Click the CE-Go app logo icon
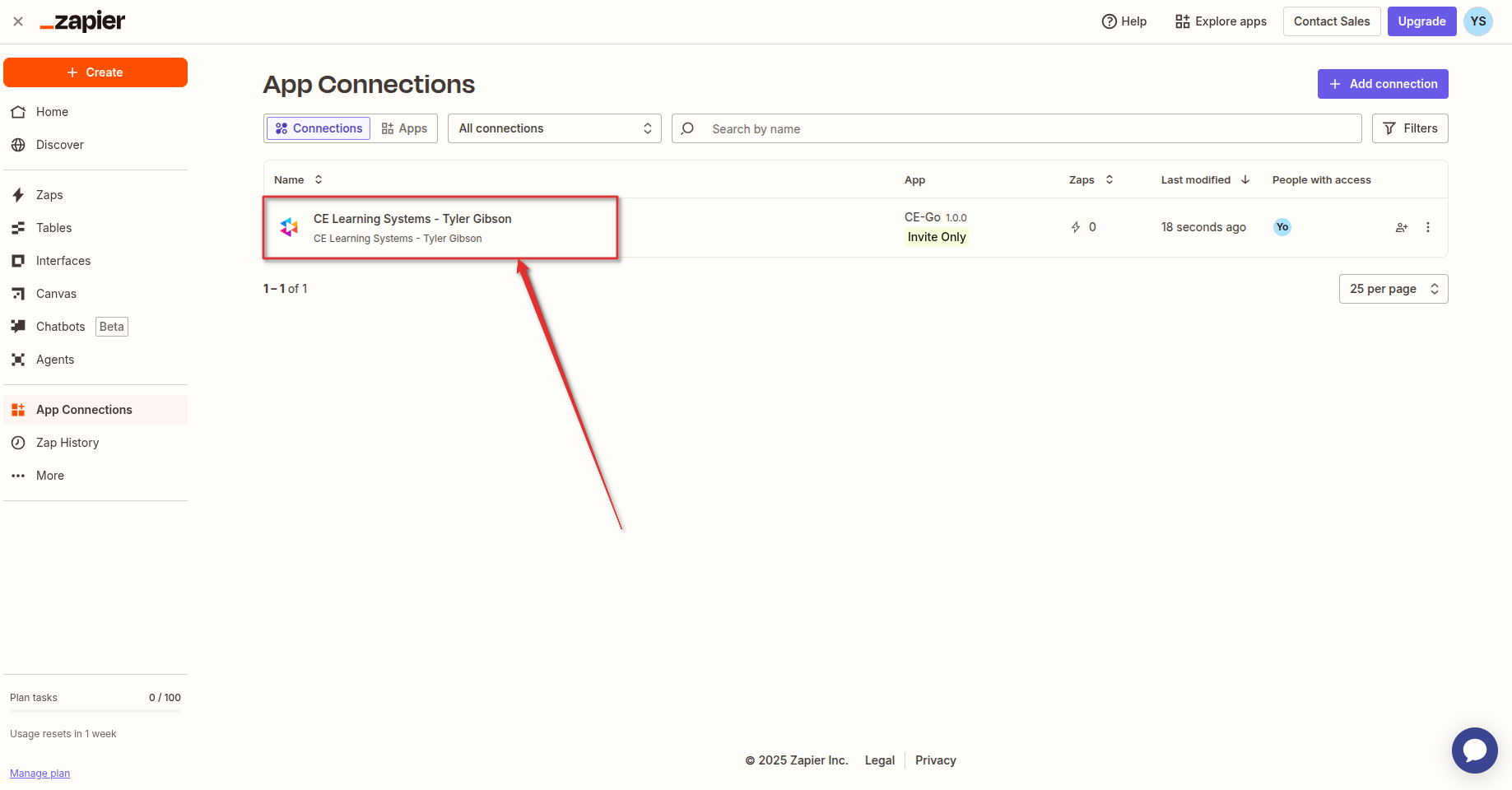The image size is (1512, 790). pyautogui.click(x=289, y=227)
